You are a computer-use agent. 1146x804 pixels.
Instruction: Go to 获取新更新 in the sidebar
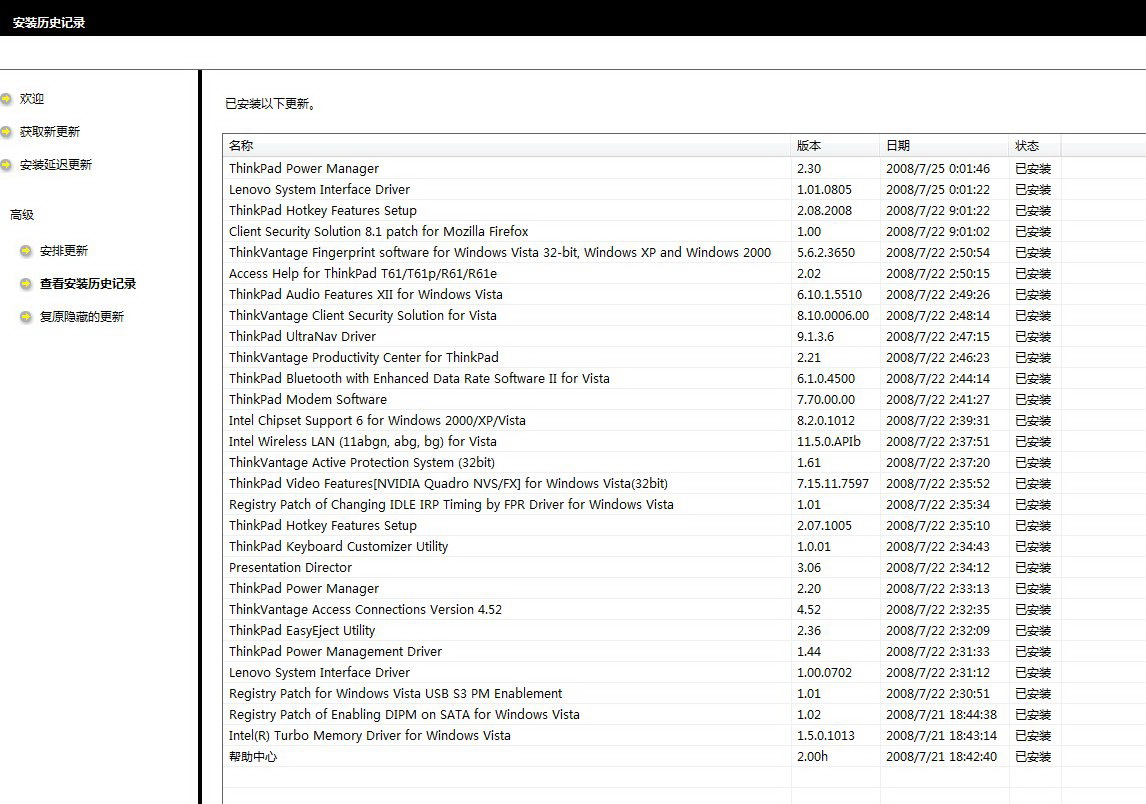click(50, 132)
